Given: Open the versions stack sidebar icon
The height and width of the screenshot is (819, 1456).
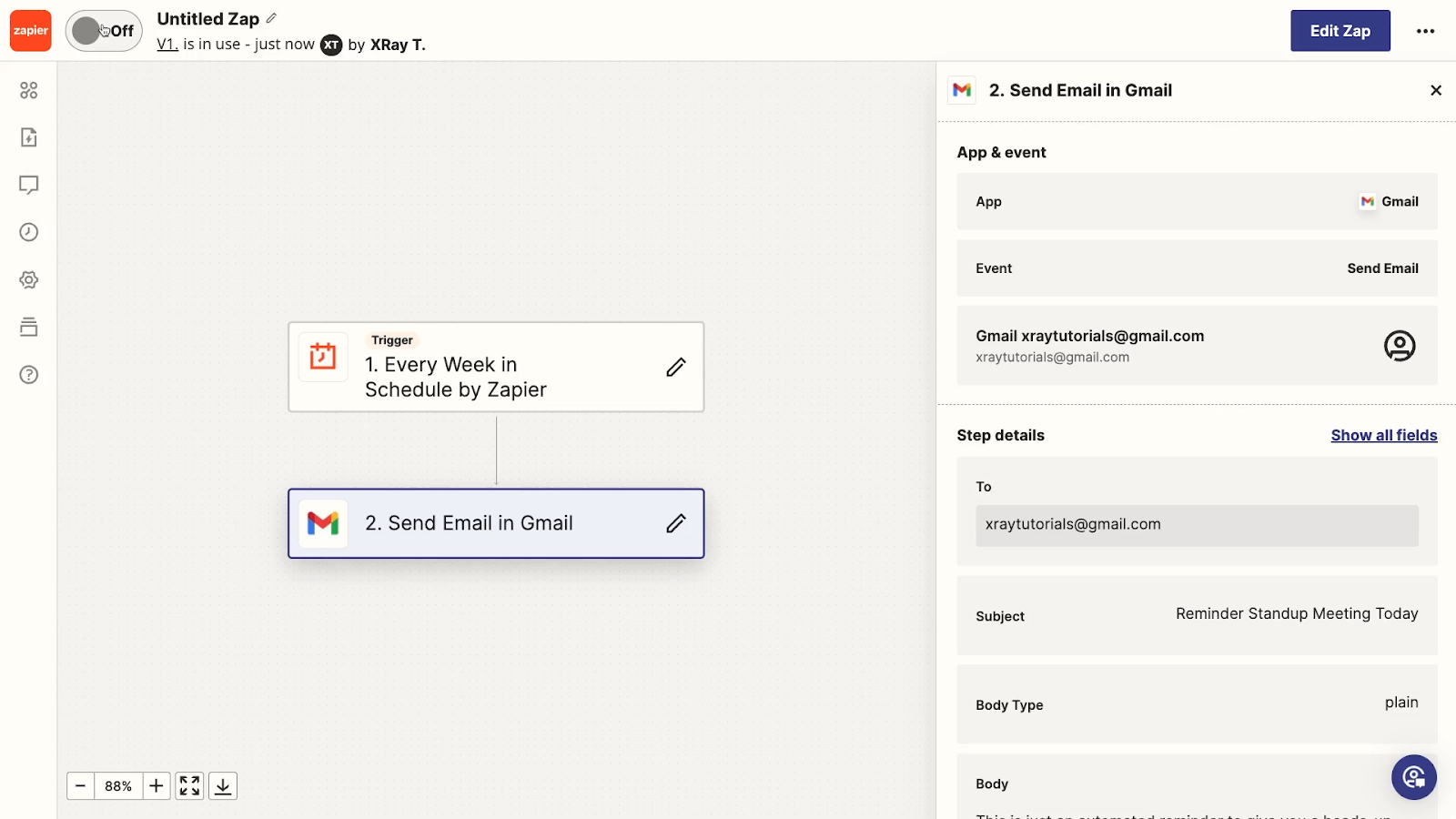Looking at the screenshot, I should click(29, 327).
